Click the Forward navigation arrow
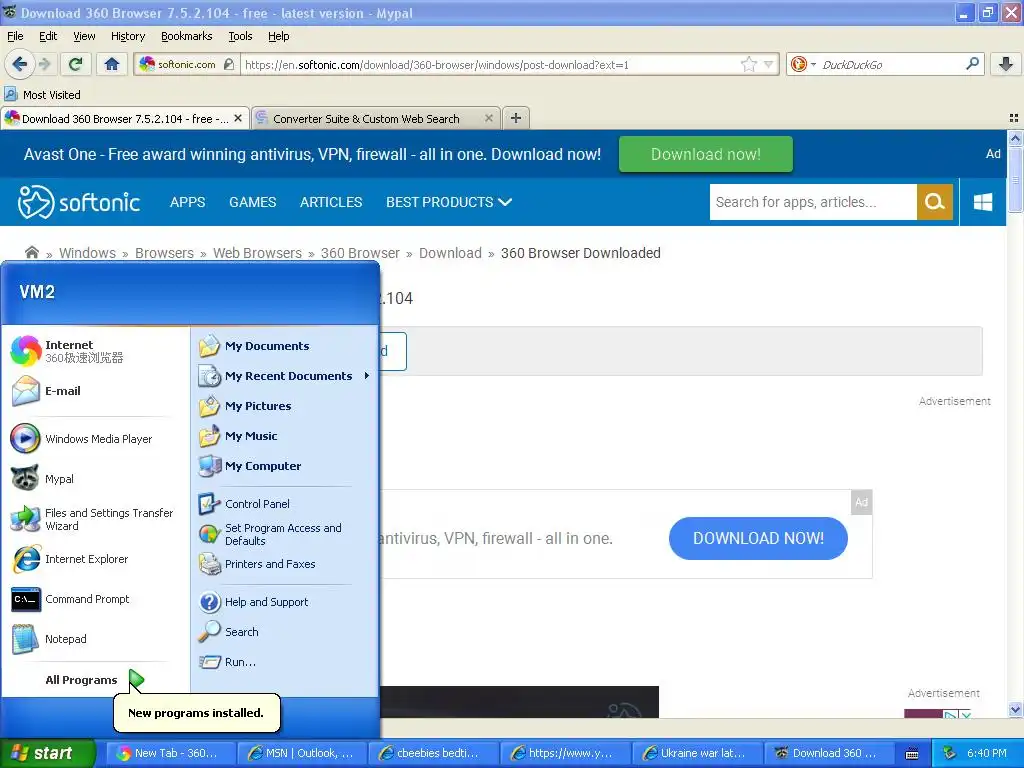 tap(45, 64)
